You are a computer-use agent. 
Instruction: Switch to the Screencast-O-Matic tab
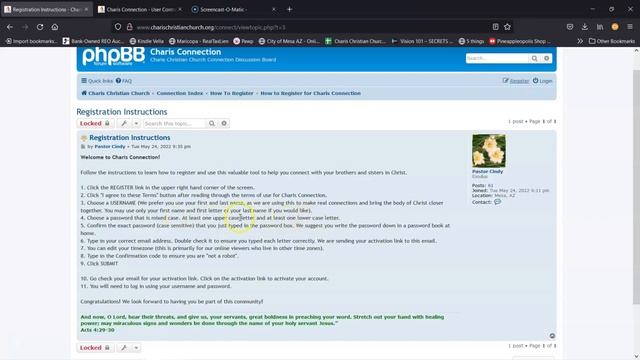coord(235,9)
